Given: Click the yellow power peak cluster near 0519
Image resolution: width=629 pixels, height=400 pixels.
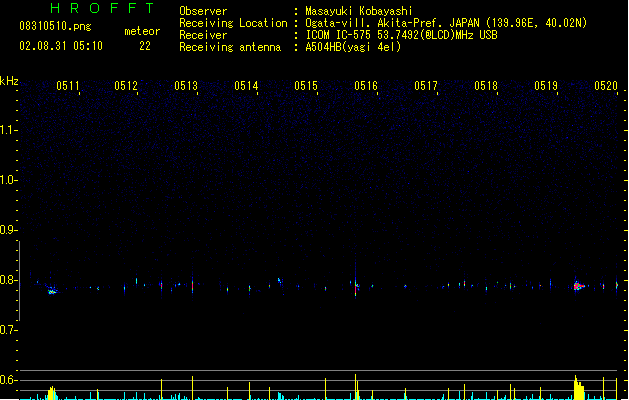Looking at the screenshot, I should [579, 388].
